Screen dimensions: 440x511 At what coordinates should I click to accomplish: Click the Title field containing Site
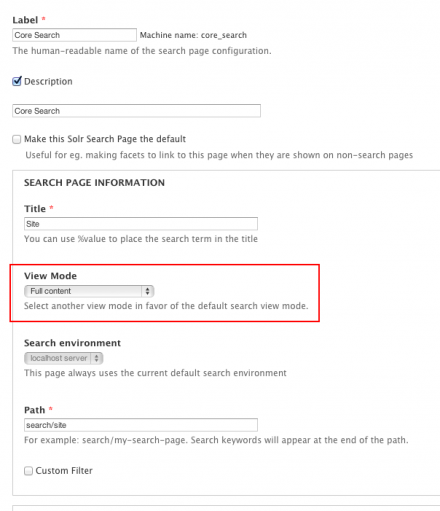point(141,224)
